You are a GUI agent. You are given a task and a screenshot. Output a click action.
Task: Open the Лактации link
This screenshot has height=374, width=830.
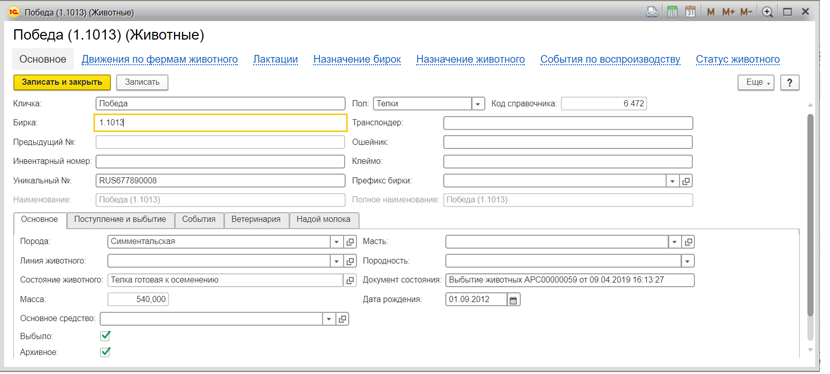(x=275, y=59)
